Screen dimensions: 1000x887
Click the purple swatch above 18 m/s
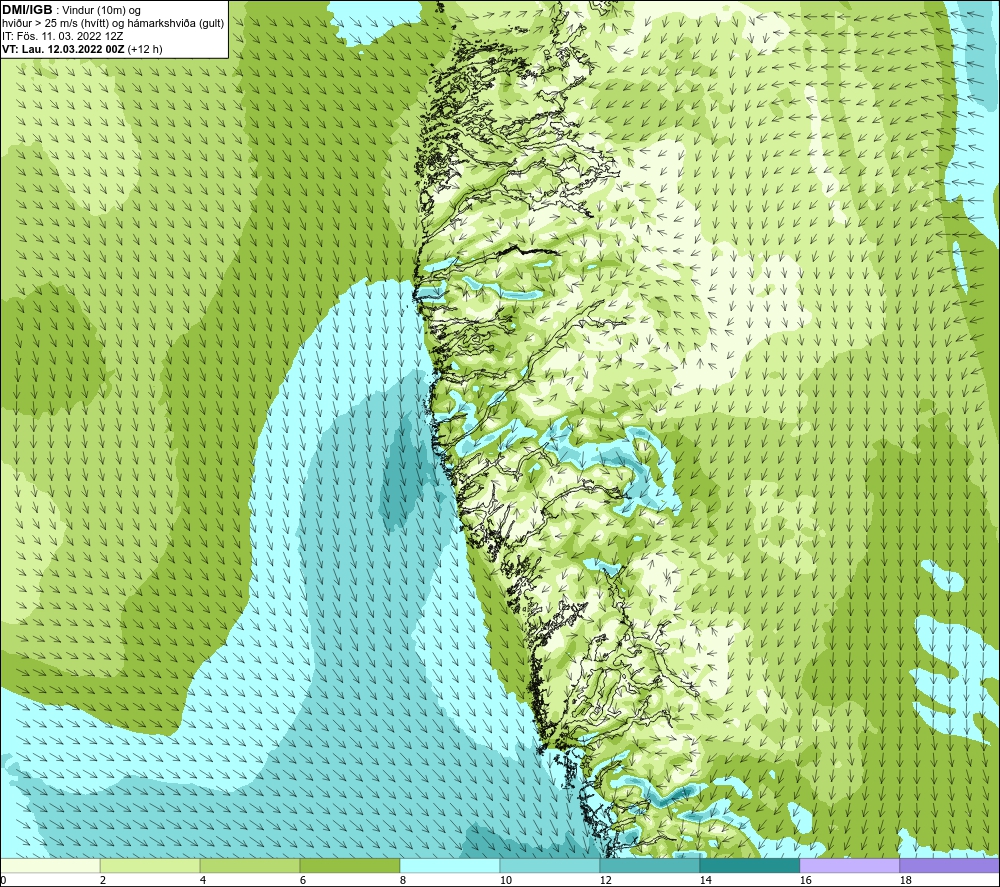click(949, 865)
